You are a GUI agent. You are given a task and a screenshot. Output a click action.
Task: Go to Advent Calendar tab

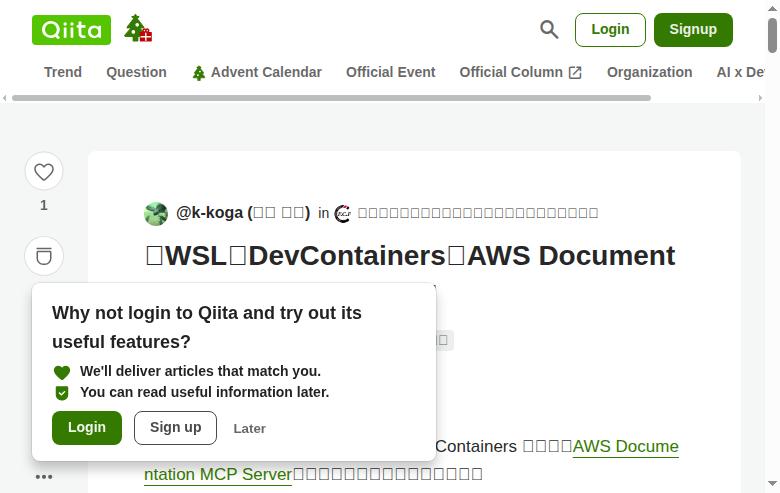[257, 72]
